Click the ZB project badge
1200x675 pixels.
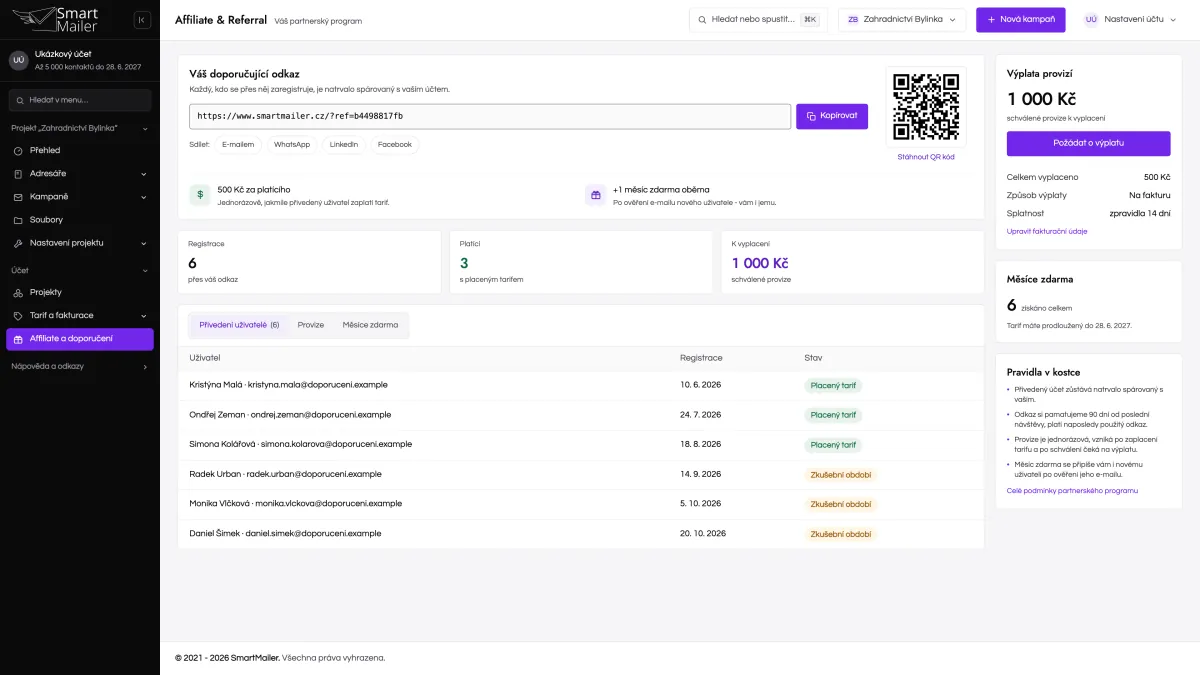[853, 19]
